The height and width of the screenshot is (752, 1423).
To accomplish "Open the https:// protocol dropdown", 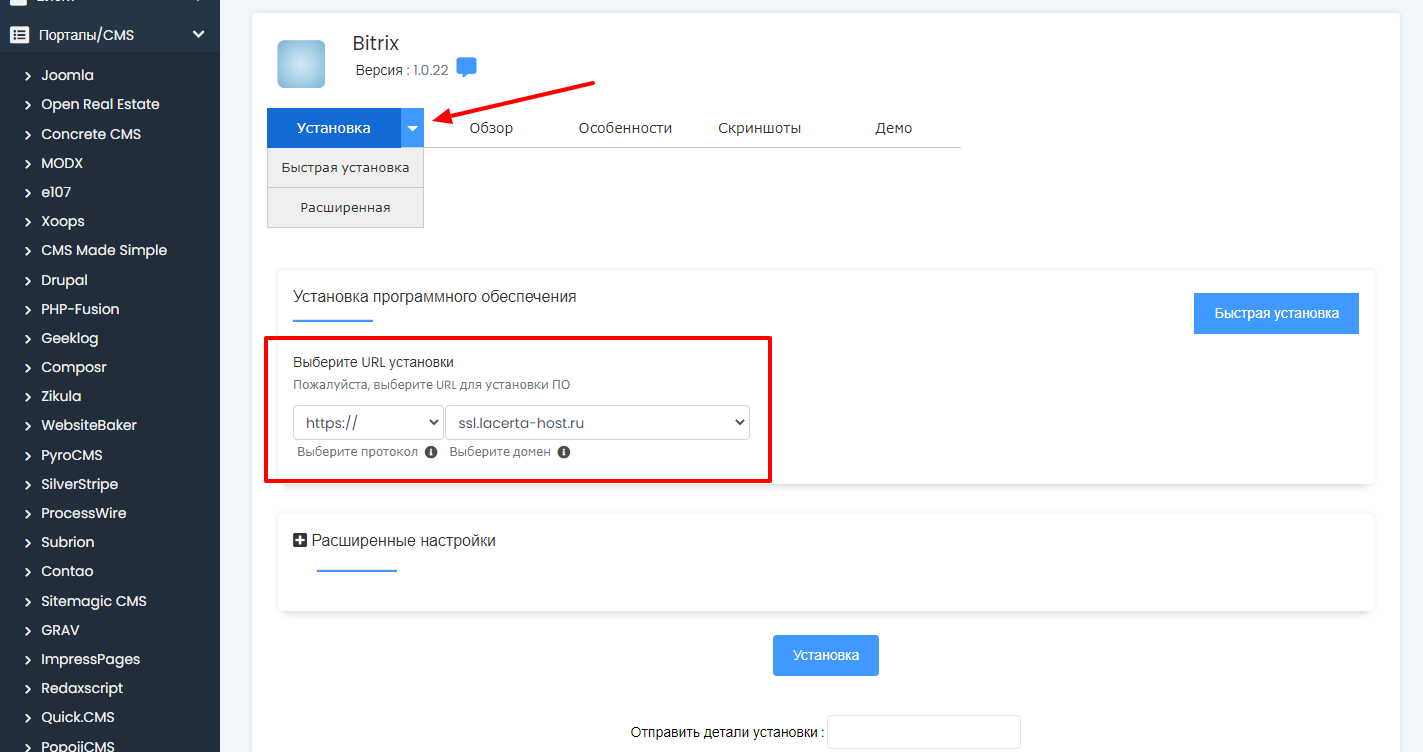I will 368,423.
